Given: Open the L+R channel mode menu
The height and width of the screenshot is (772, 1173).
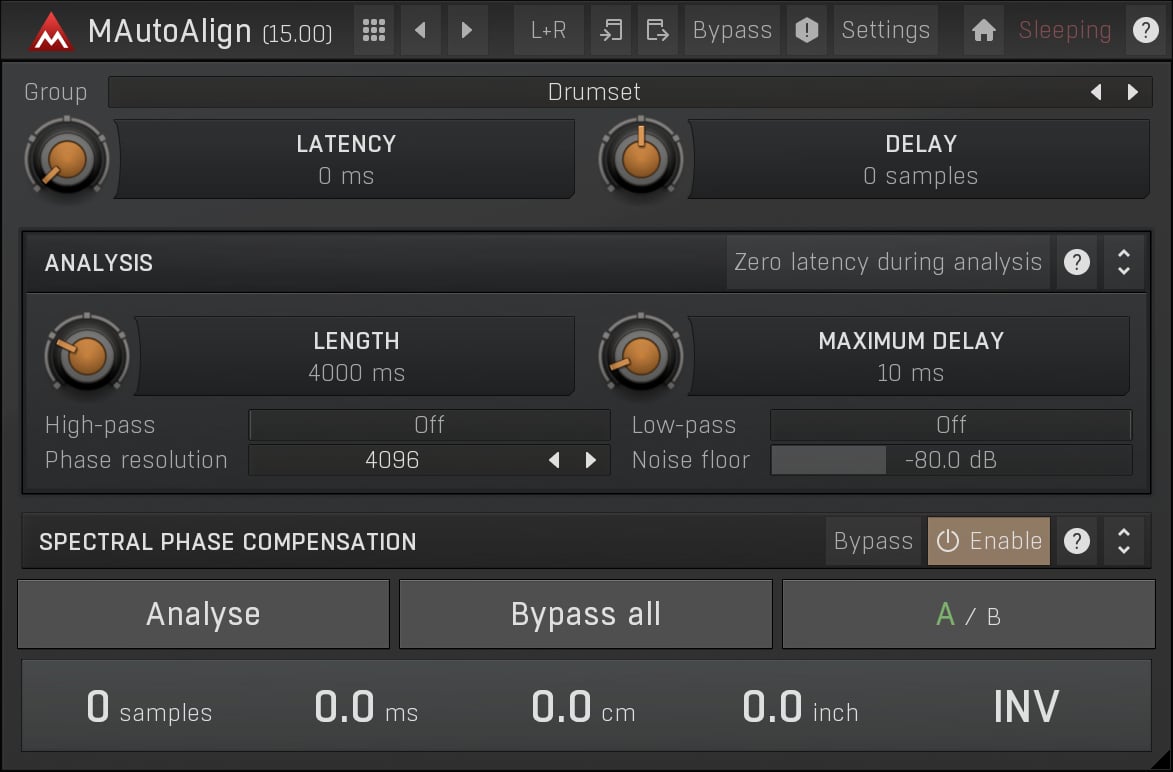Looking at the screenshot, I should coord(548,30).
